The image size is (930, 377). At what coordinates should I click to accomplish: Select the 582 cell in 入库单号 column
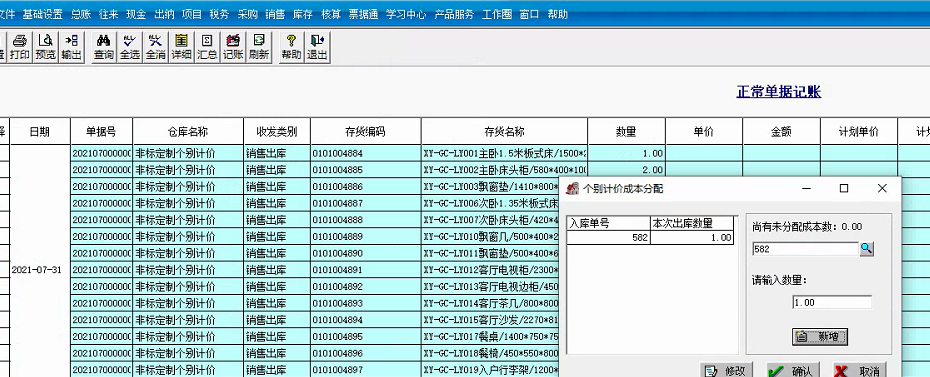click(x=609, y=238)
